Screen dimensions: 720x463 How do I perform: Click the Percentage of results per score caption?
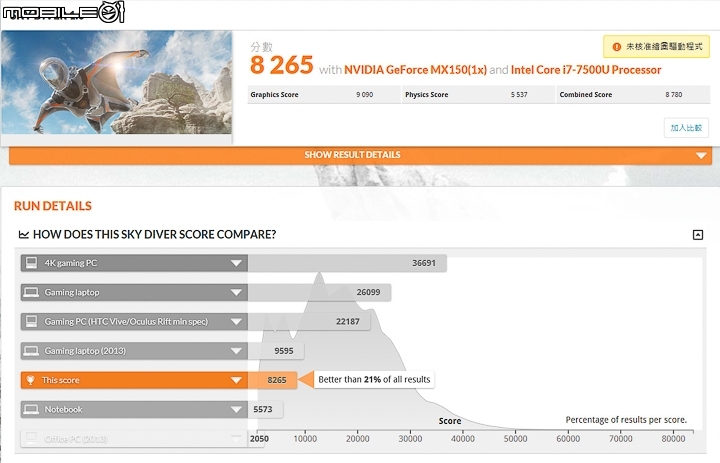tap(626, 420)
